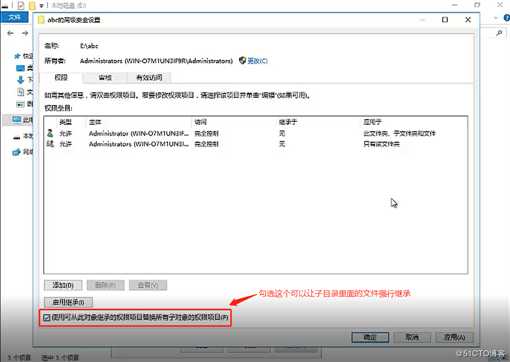Sort by the 类型 column header
This screenshot has width=510, height=362.
coord(65,122)
